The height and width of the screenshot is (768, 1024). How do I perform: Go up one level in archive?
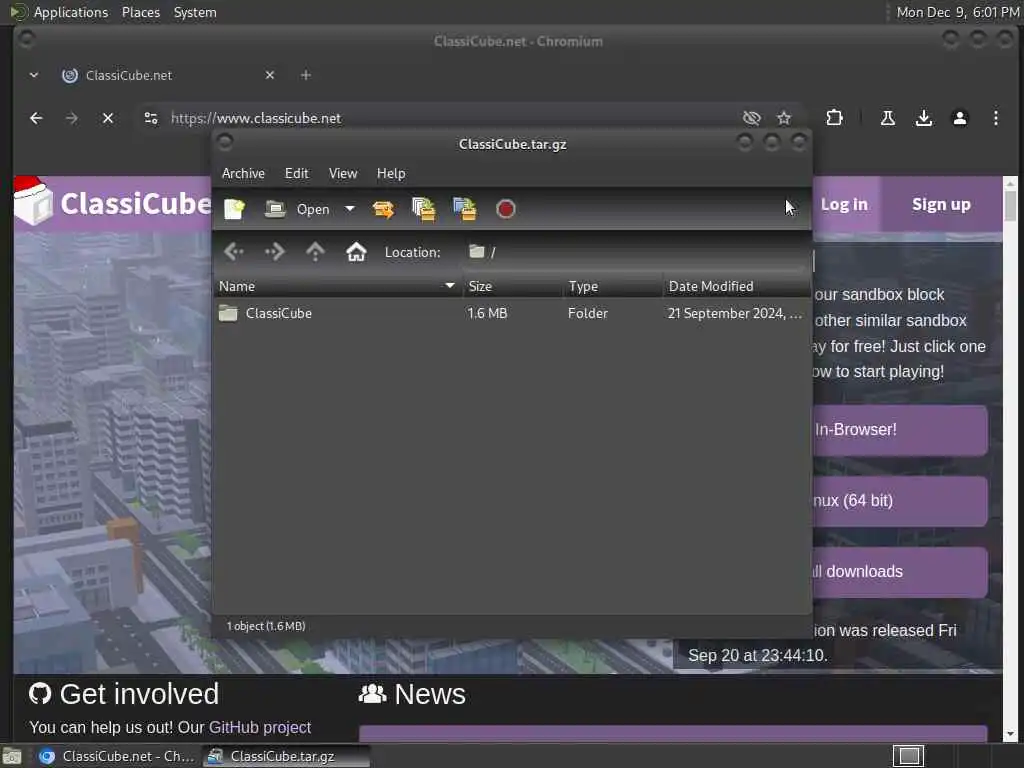[x=315, y=251]
